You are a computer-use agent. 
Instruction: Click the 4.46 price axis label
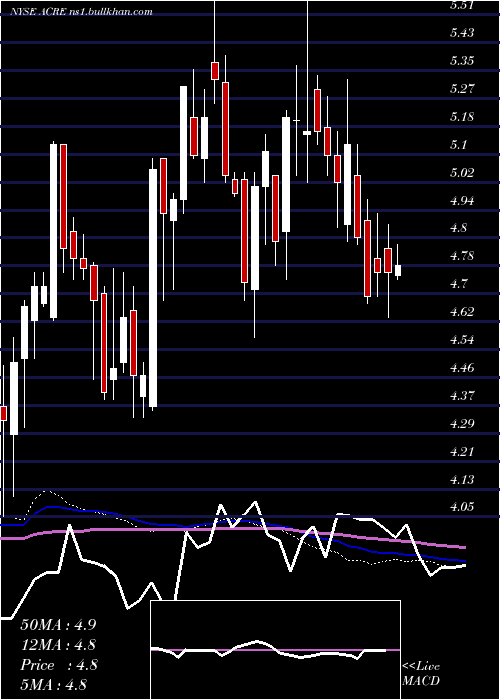pyautogui.click(x=462, y=368)
